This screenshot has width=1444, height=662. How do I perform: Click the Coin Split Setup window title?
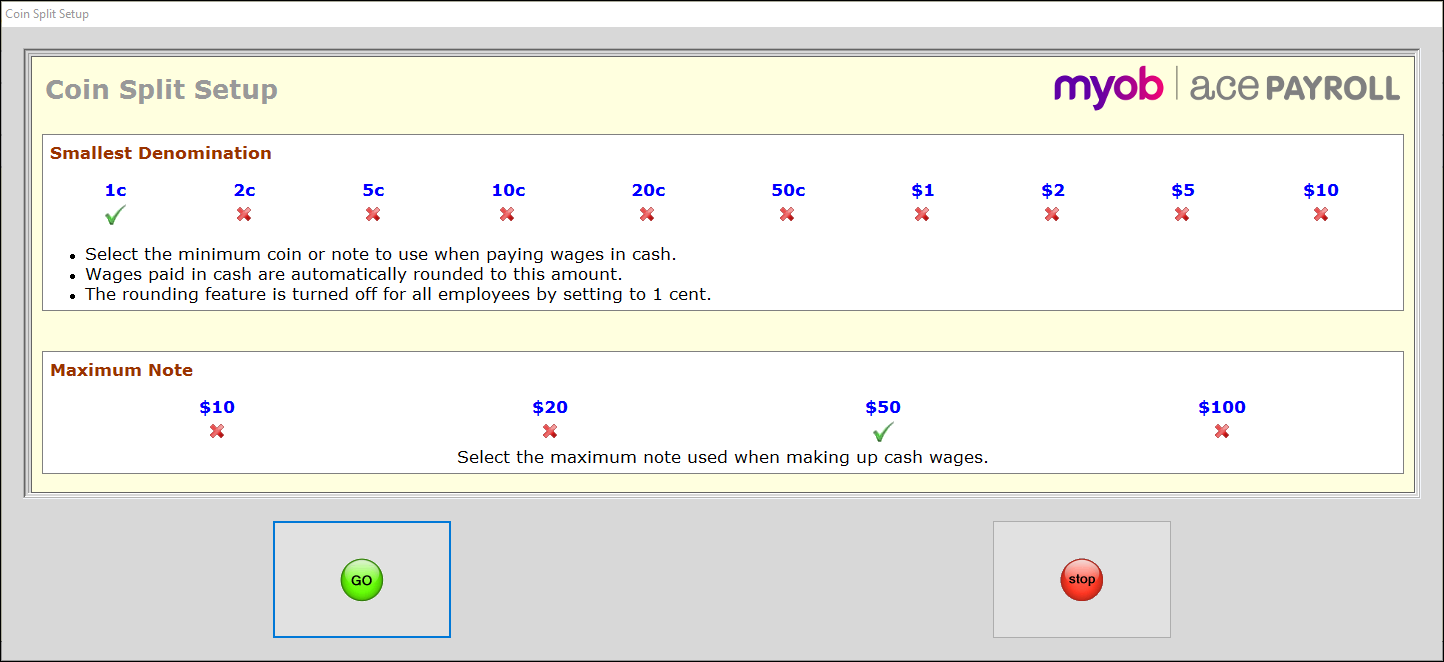[x=47, y=14]
